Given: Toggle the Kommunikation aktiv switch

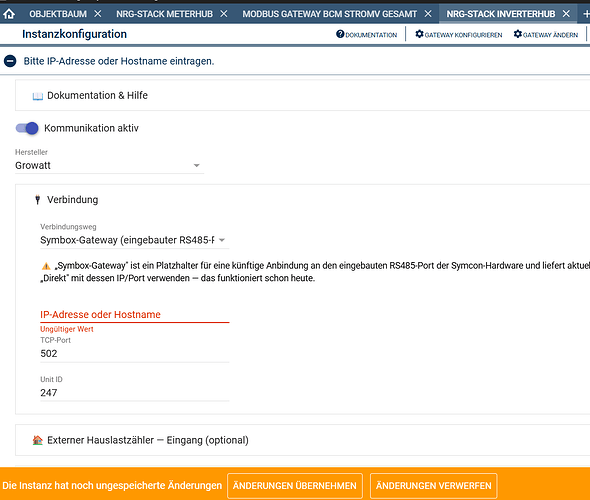Looking at the screenshot, I should [27, 128].
